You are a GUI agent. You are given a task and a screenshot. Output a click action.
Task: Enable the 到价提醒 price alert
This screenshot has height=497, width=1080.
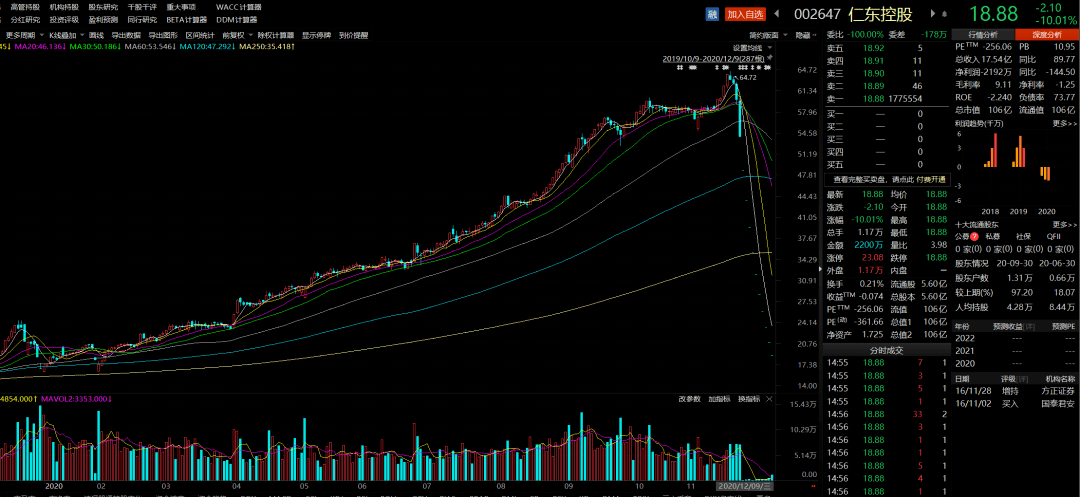pyautogui.click(x=353, y=34)
